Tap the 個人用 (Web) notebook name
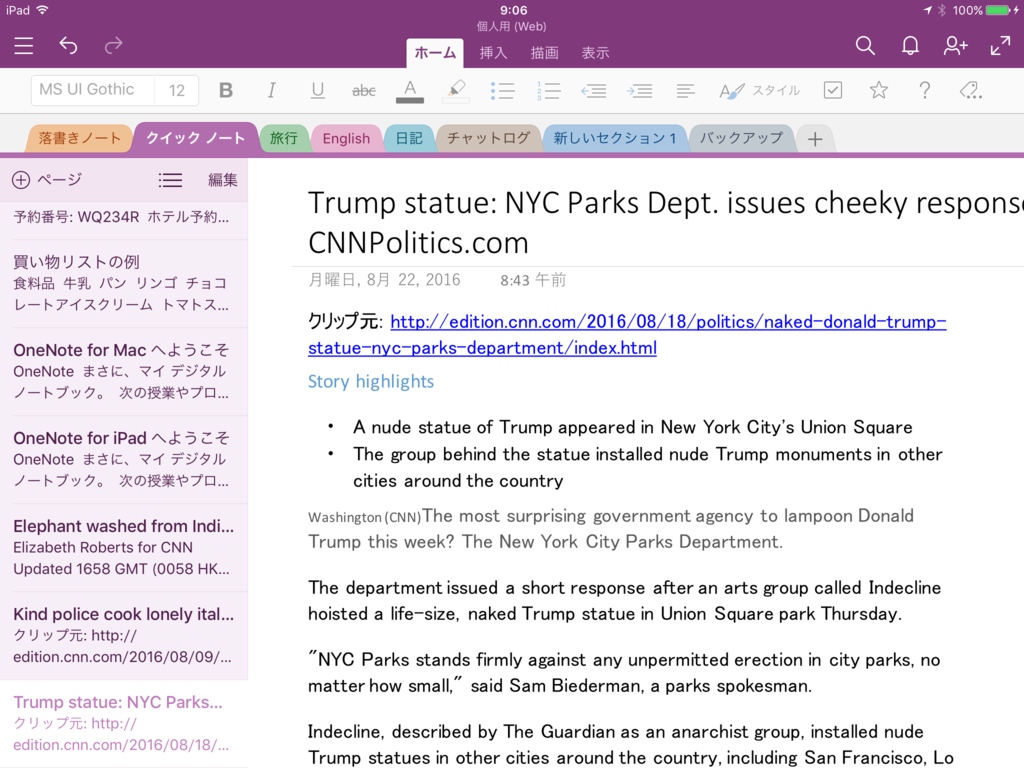The height and width of the screenshot is (768, 1024). [511, 27]
